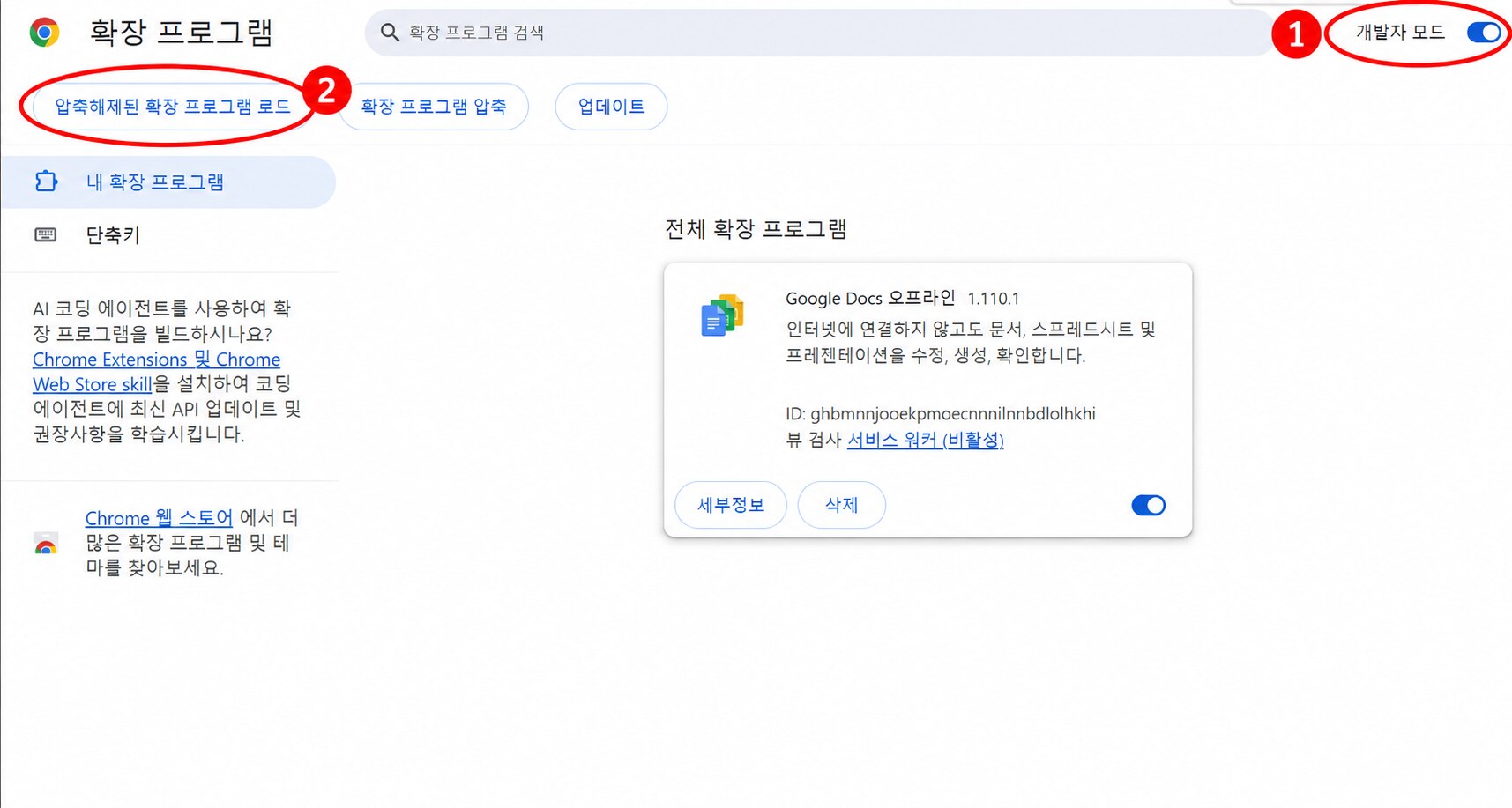Open the 서비스 워커 (비활성) link
This screenshot has width=1512, height=808.
point(925,440)
